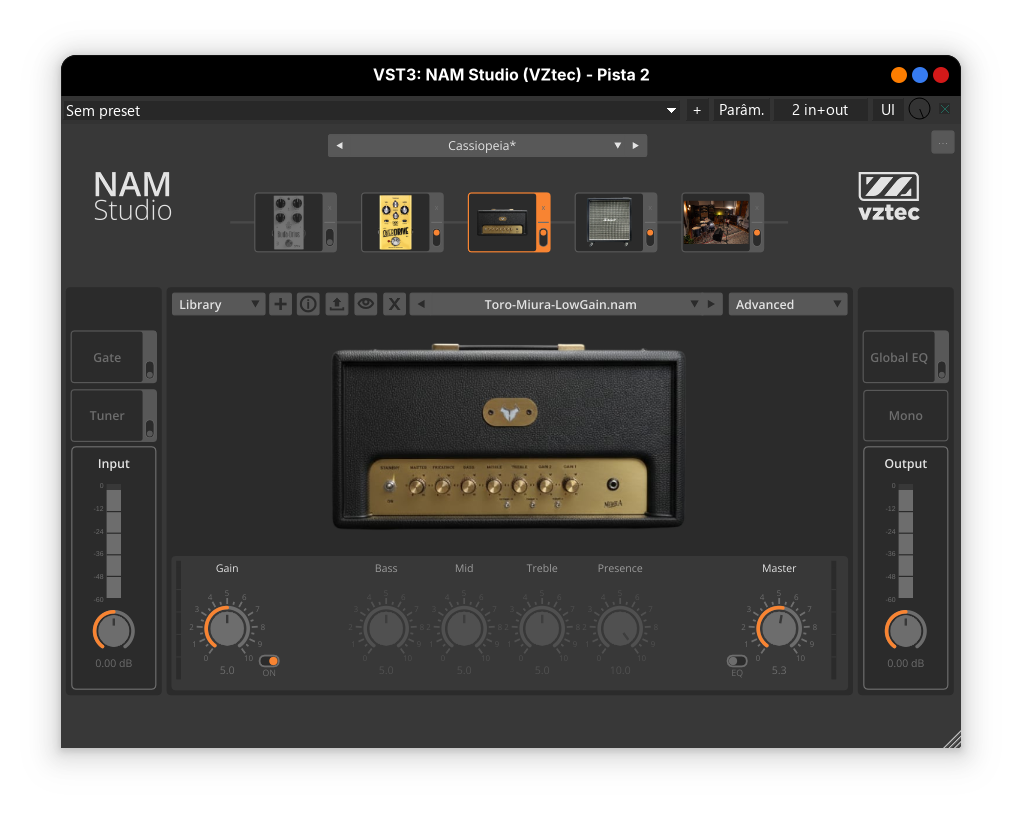Open the Tuner panel

[107, 415]
